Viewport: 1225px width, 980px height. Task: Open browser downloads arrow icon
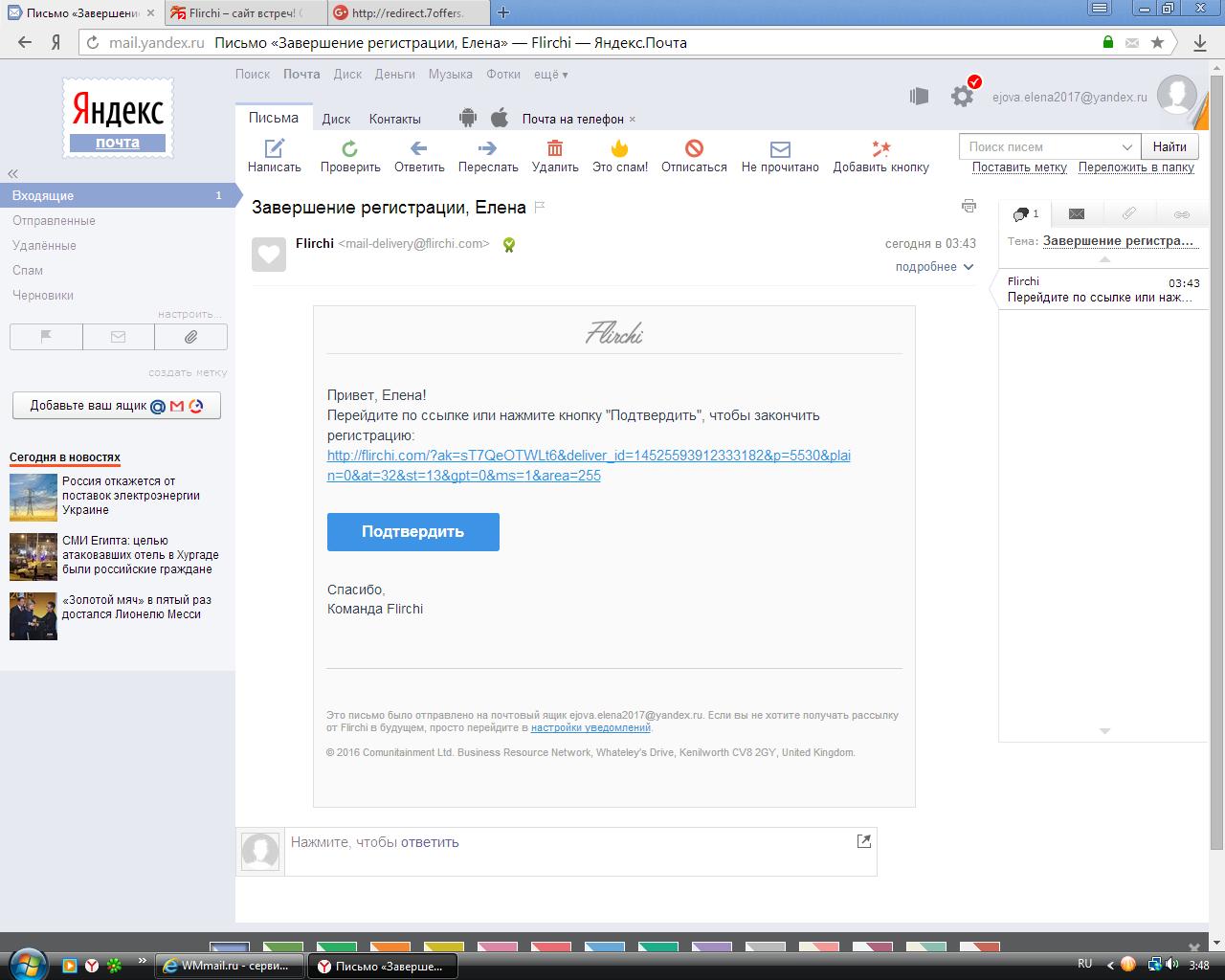pyautogui.click(x=1200, y=42)
